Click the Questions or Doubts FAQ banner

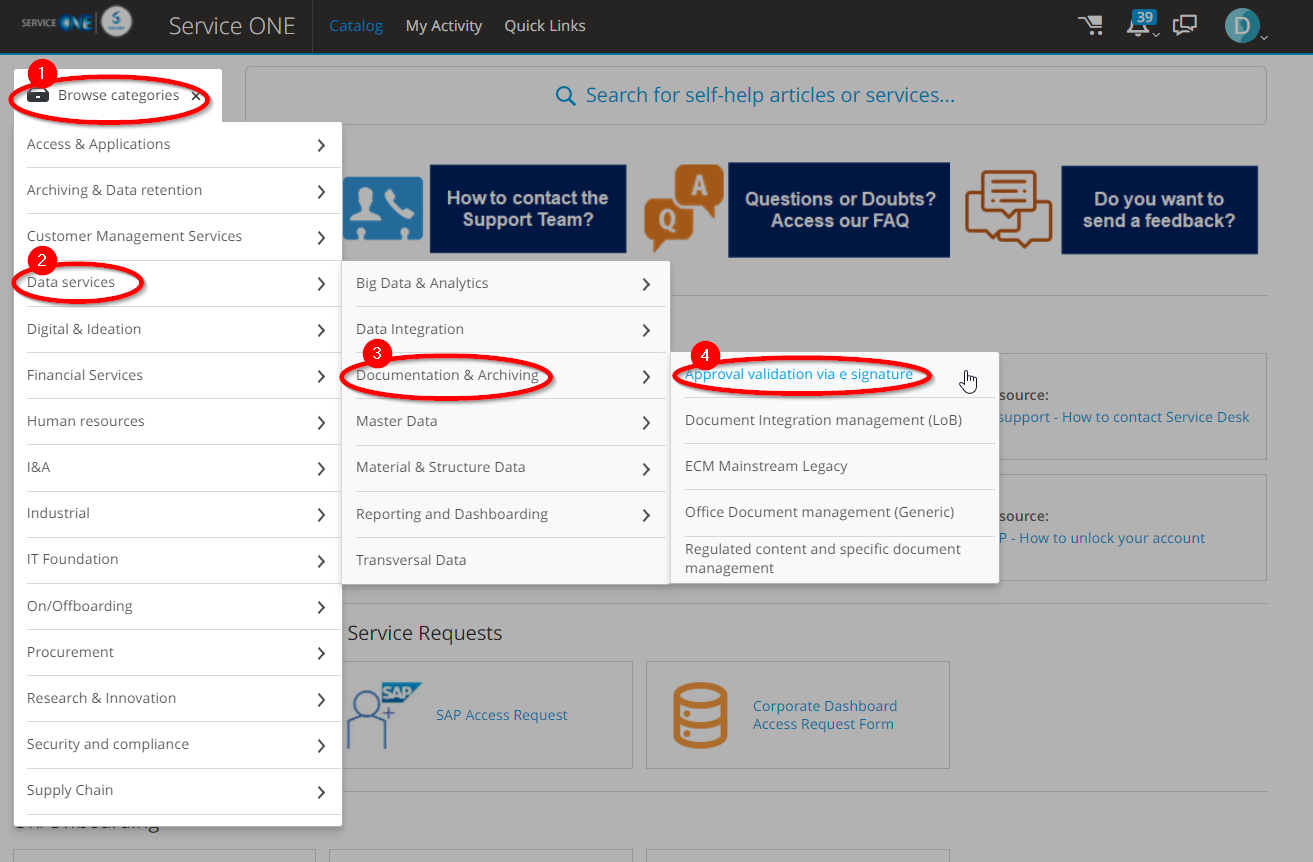839,210
